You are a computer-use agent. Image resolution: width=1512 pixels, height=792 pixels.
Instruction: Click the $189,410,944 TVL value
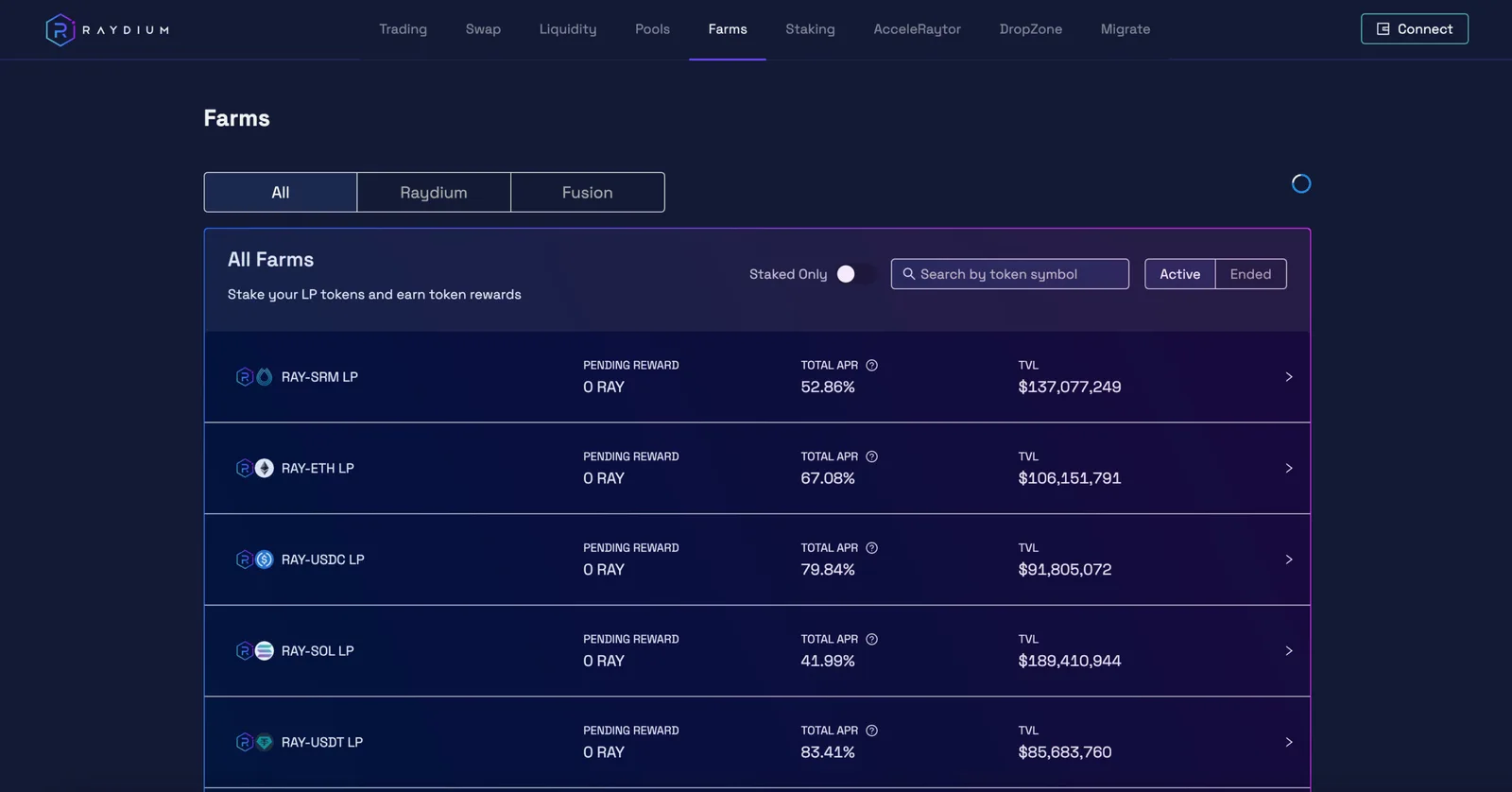point(1070,662)
